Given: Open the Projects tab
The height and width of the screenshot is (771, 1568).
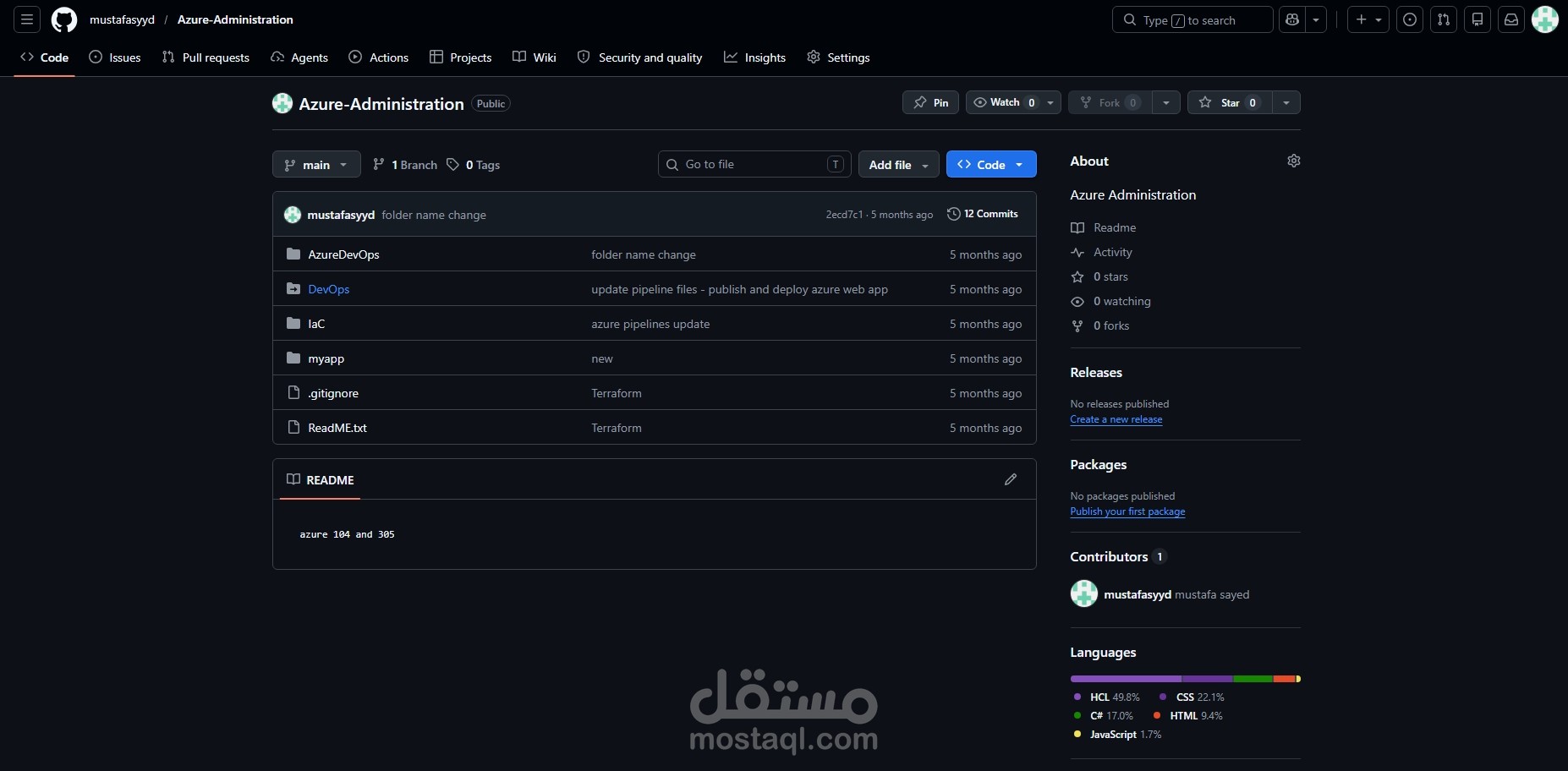Looking at the screenshot, I should click(461, 57).
